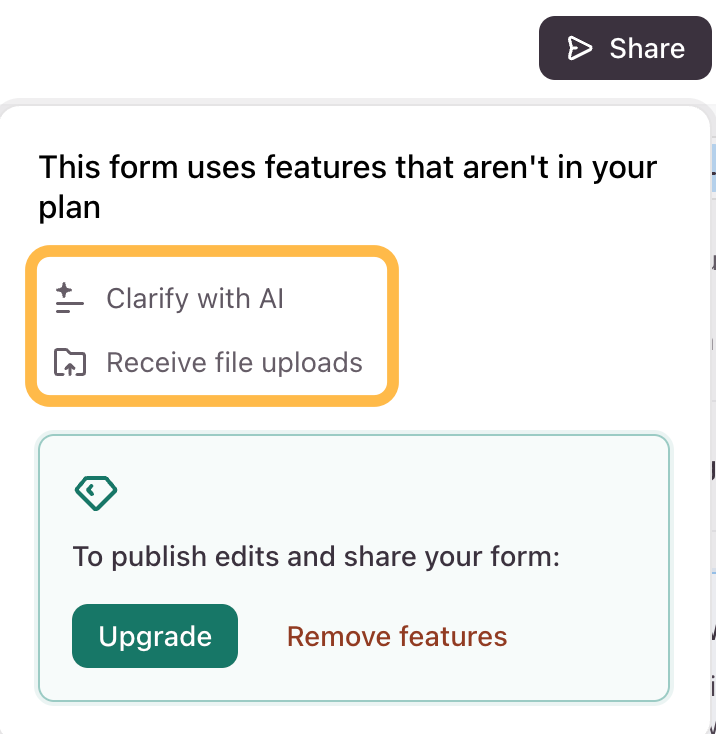Click the text To publish edits and share your form
Image resolution: width=716 pixels, height=734 pixels.
pyautogui.click(x=316, y=557)
